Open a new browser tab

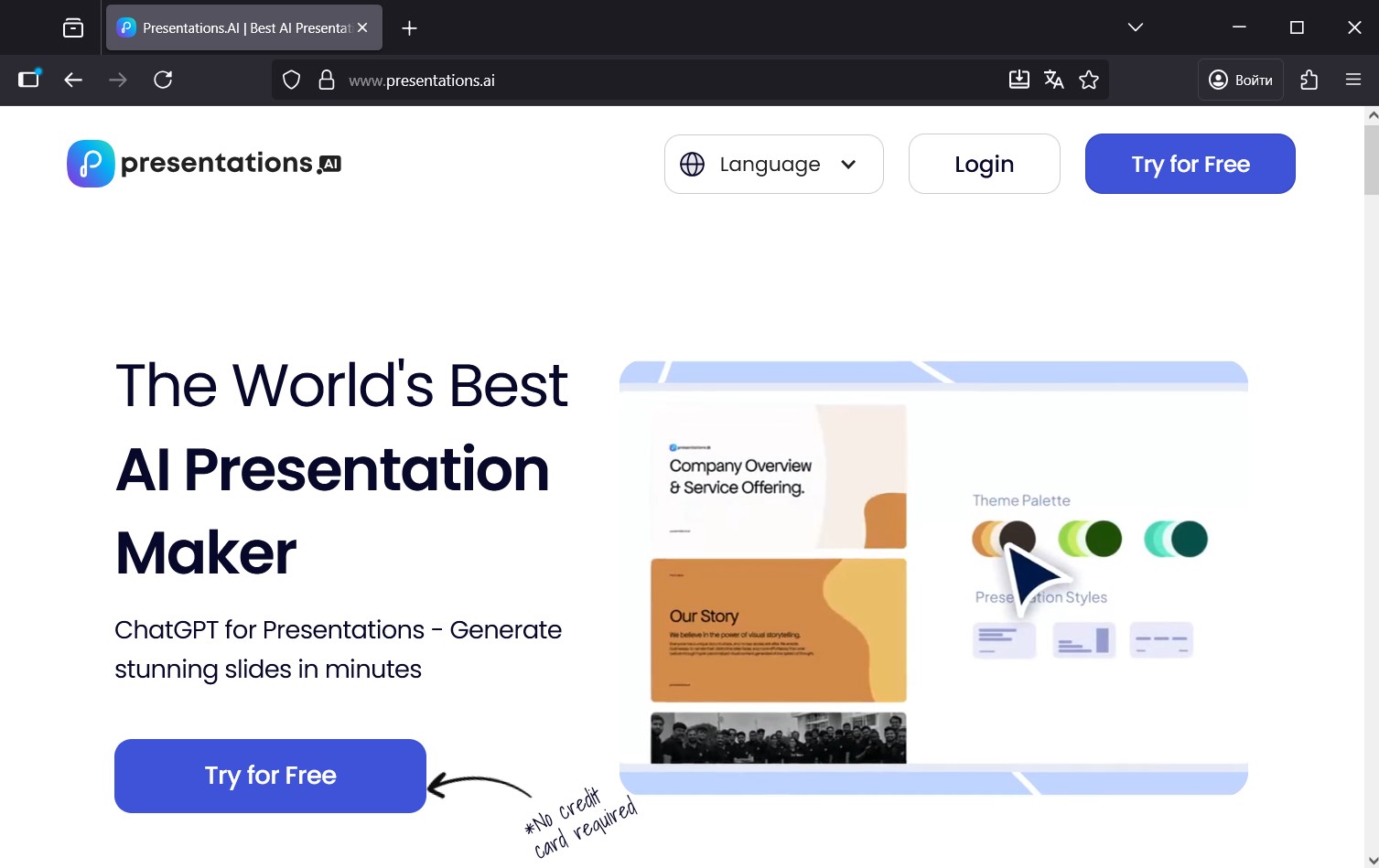(x=409, y=28)
